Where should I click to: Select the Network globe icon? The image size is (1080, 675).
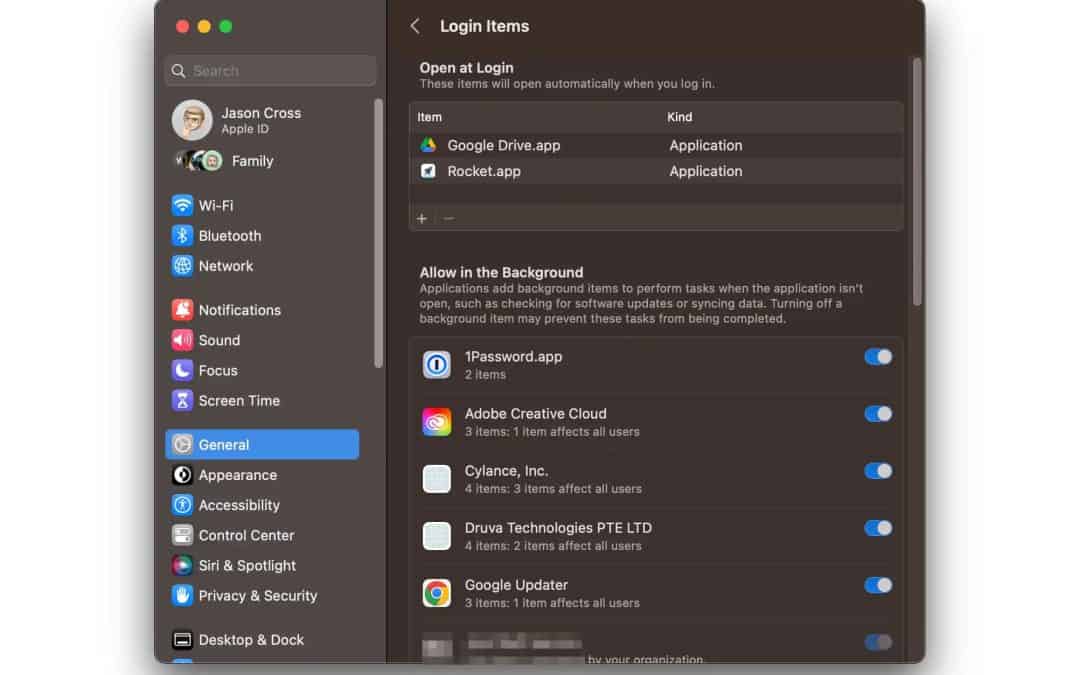pyautogui.click(x=182, y=266)
